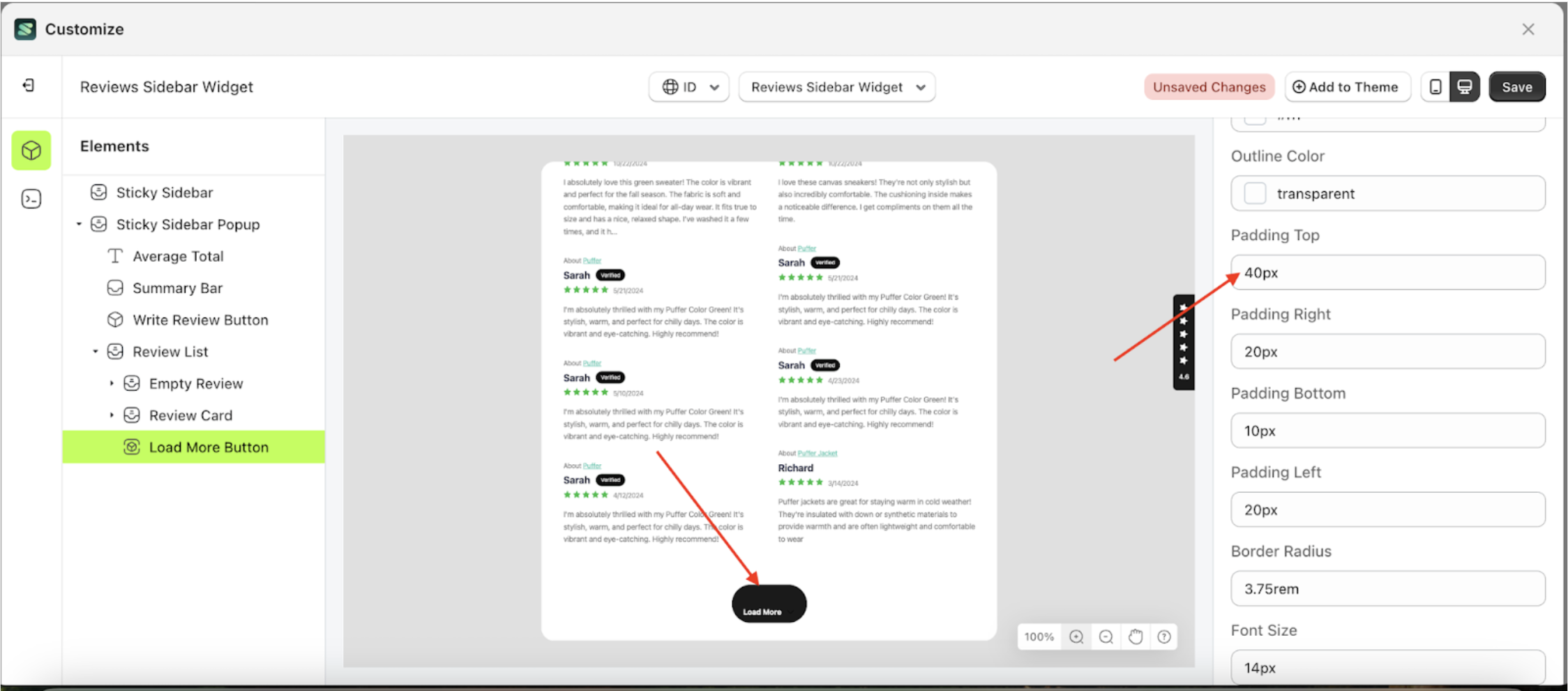
Task: Switch to mobile preview icon
Action: coord(1435,87)
